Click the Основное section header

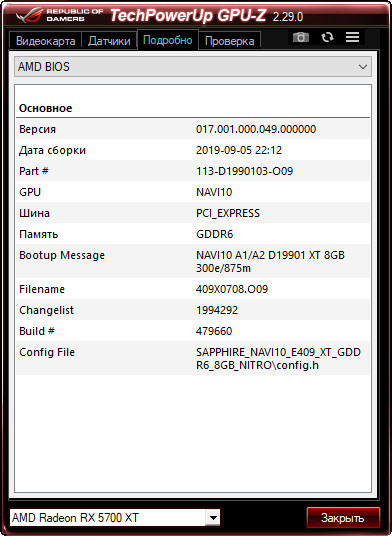point(46,108)
